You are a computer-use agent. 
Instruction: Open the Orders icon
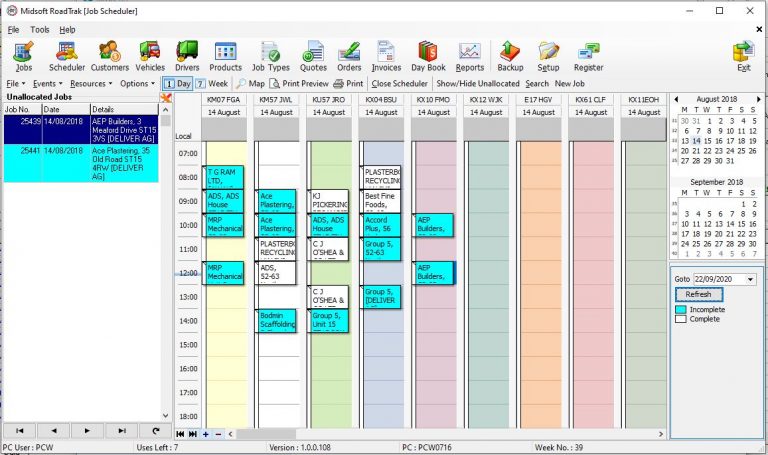[349, 56]
